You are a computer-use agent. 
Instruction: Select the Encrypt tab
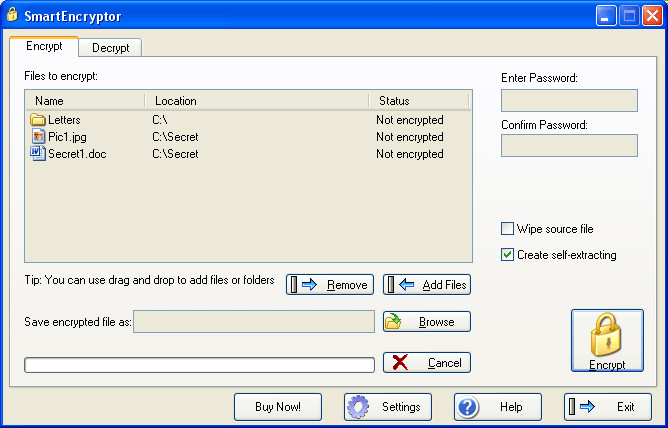point(44,46)
